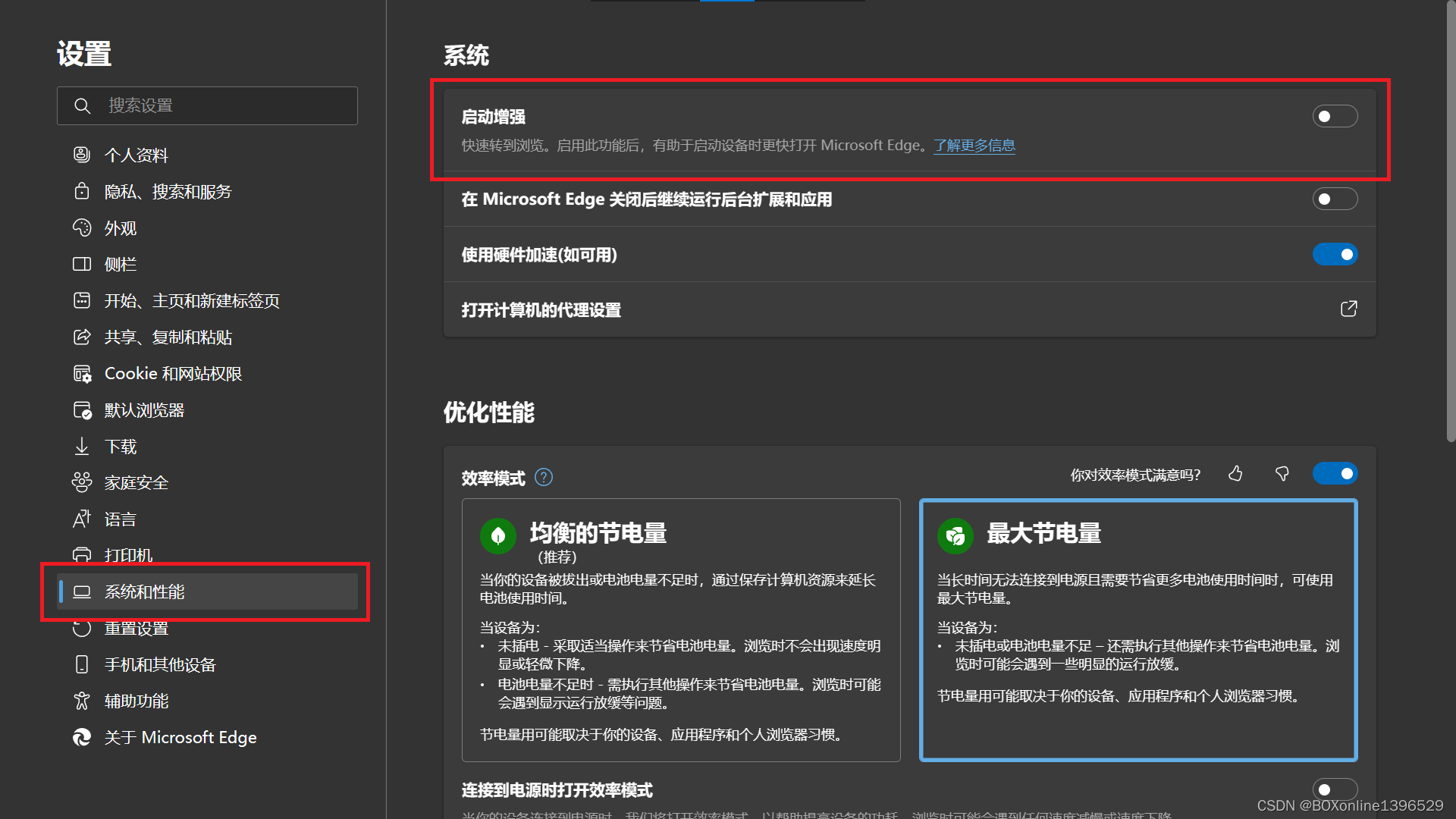Viewport: 1456px width, 819px height.
Task: Click the green leaf icon of 均衡的节电量
Action: (x=498, y=536)
